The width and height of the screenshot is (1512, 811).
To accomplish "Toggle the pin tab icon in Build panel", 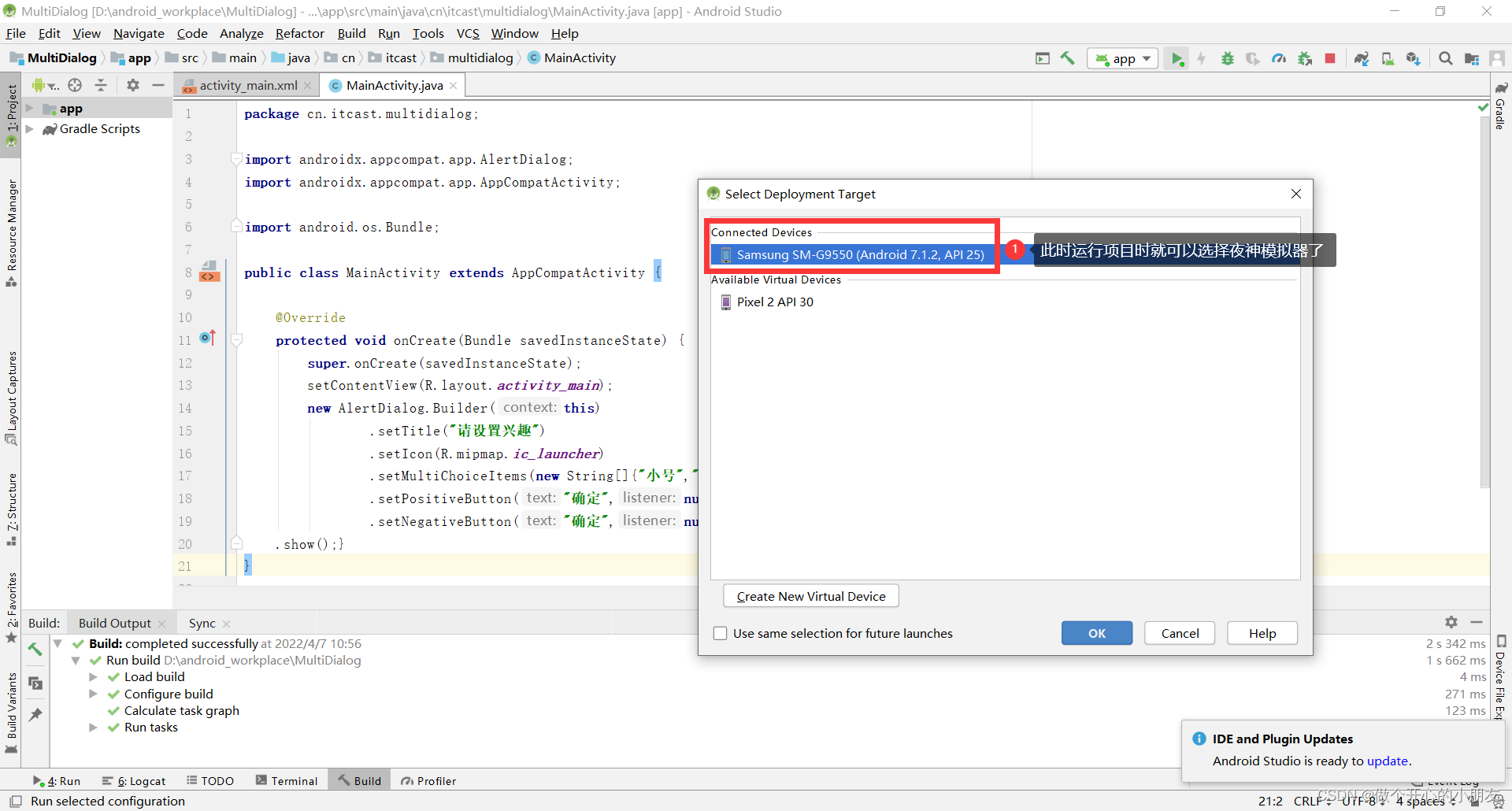I will coord(35,715).
